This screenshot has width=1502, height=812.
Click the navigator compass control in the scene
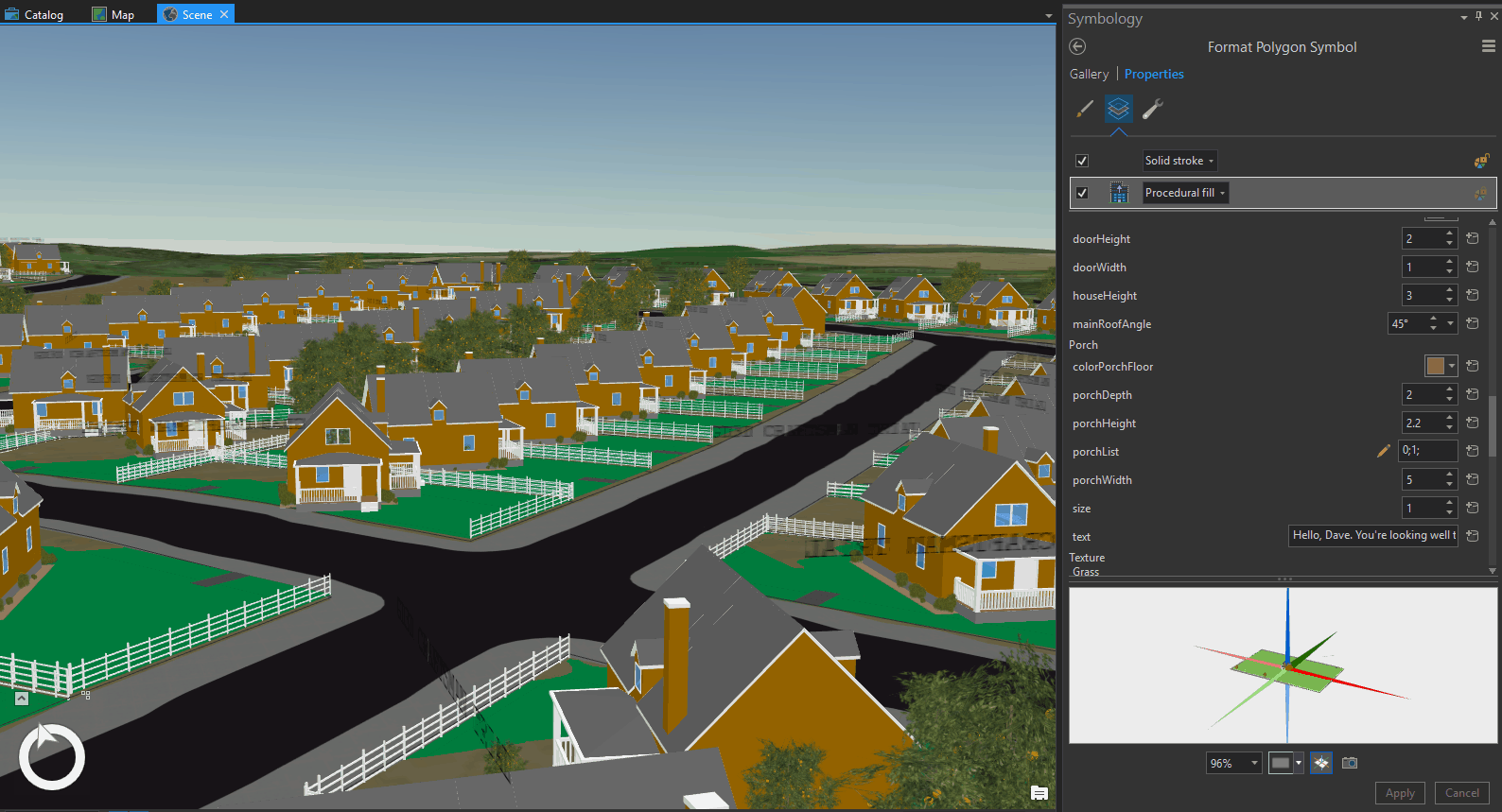(x=52, y=756)
